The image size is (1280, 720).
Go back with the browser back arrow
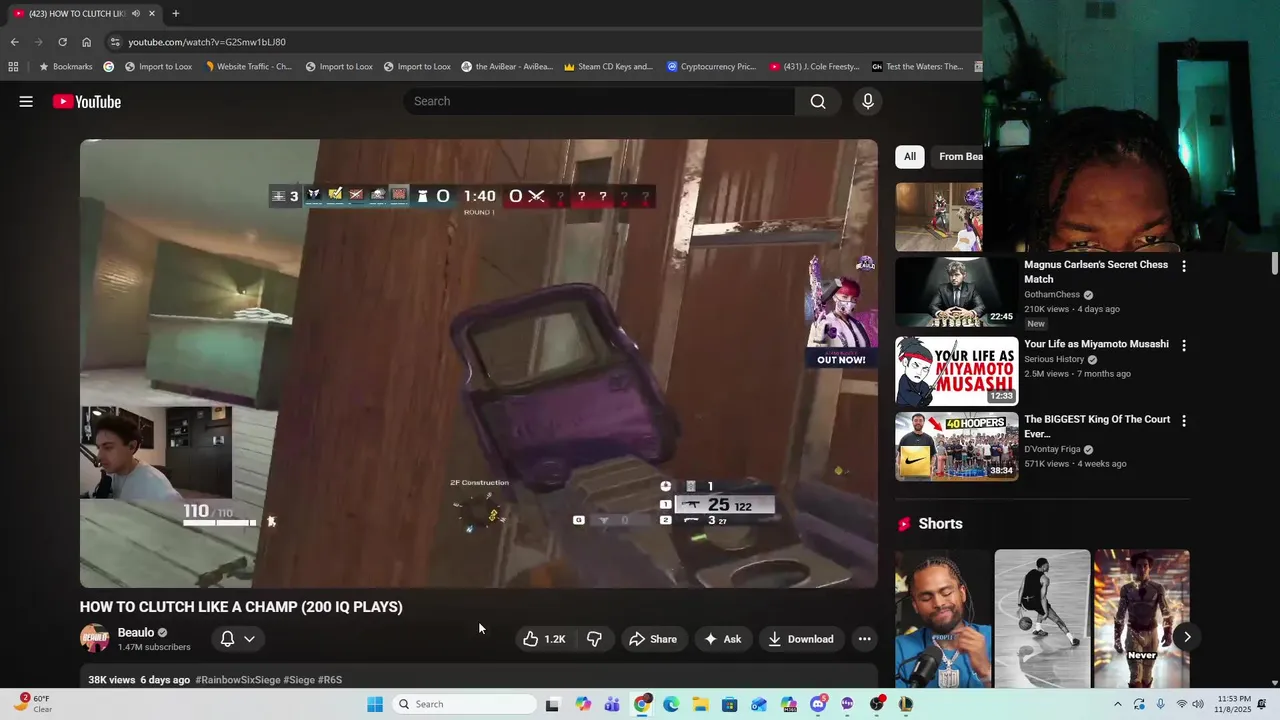tap(14, 42)
